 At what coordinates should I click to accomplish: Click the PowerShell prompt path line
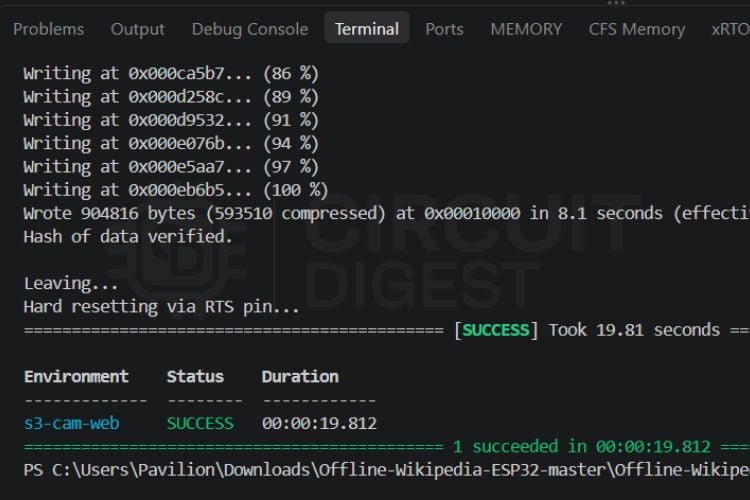[x=386, y=470]
